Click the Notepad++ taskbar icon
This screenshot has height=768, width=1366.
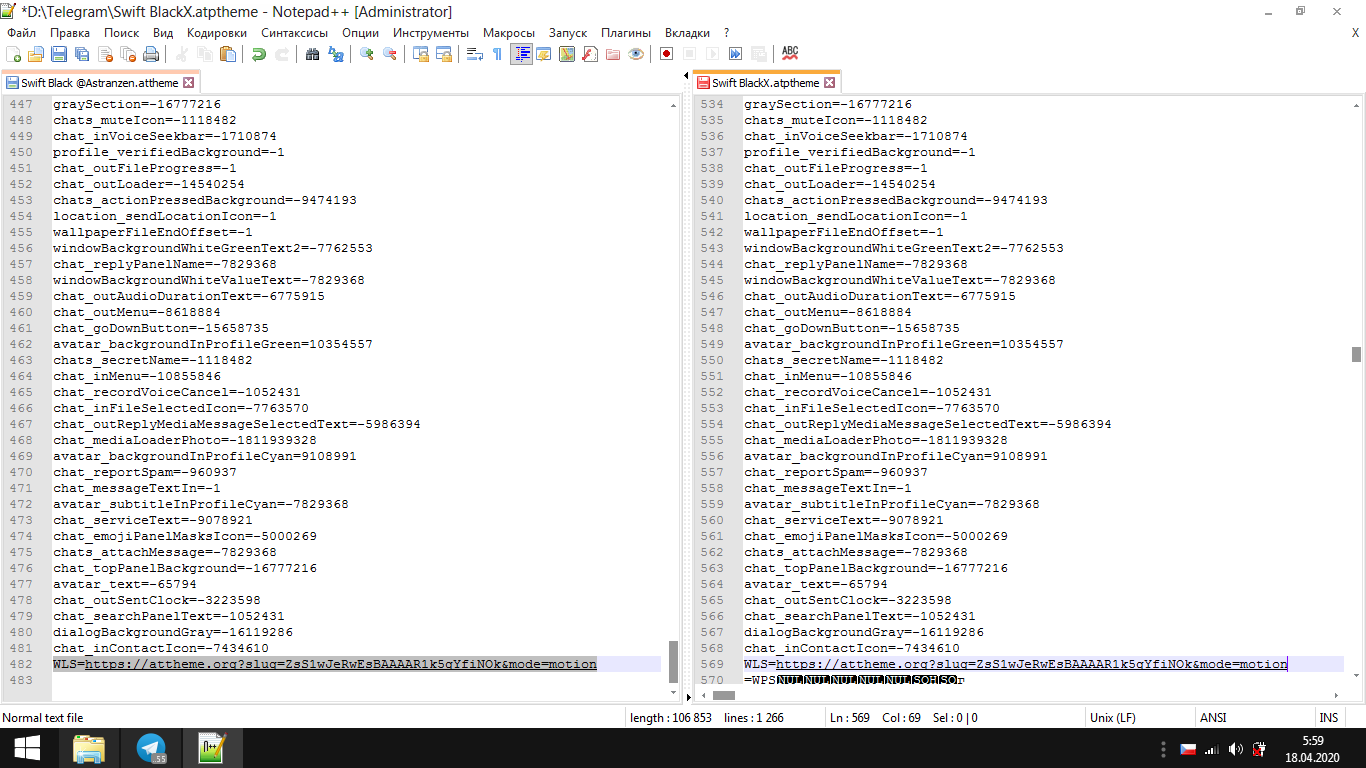[211, 748]
